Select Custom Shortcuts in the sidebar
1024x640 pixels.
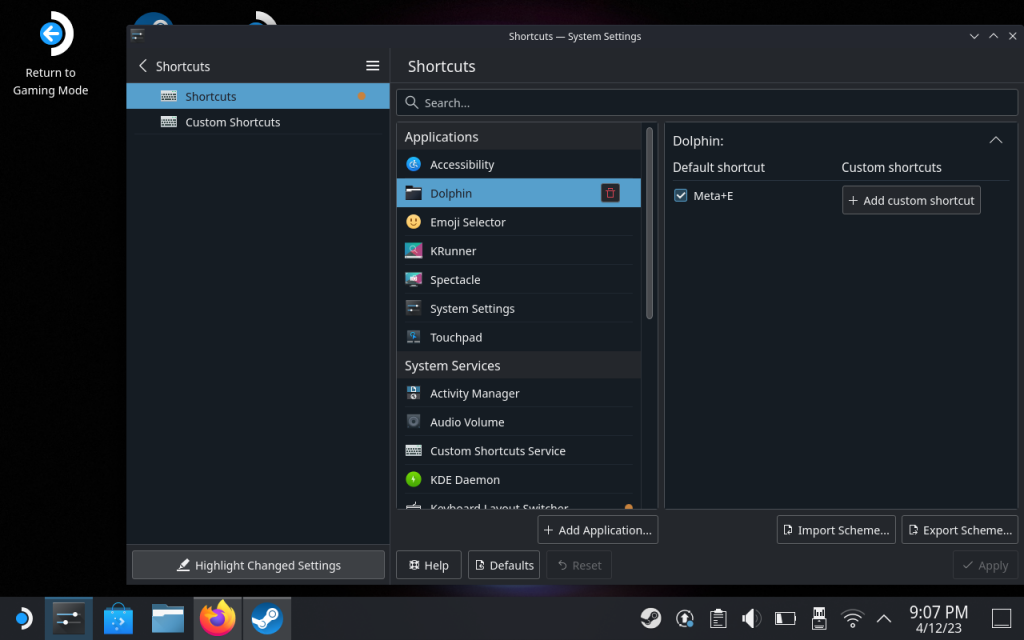click(232, 122)
